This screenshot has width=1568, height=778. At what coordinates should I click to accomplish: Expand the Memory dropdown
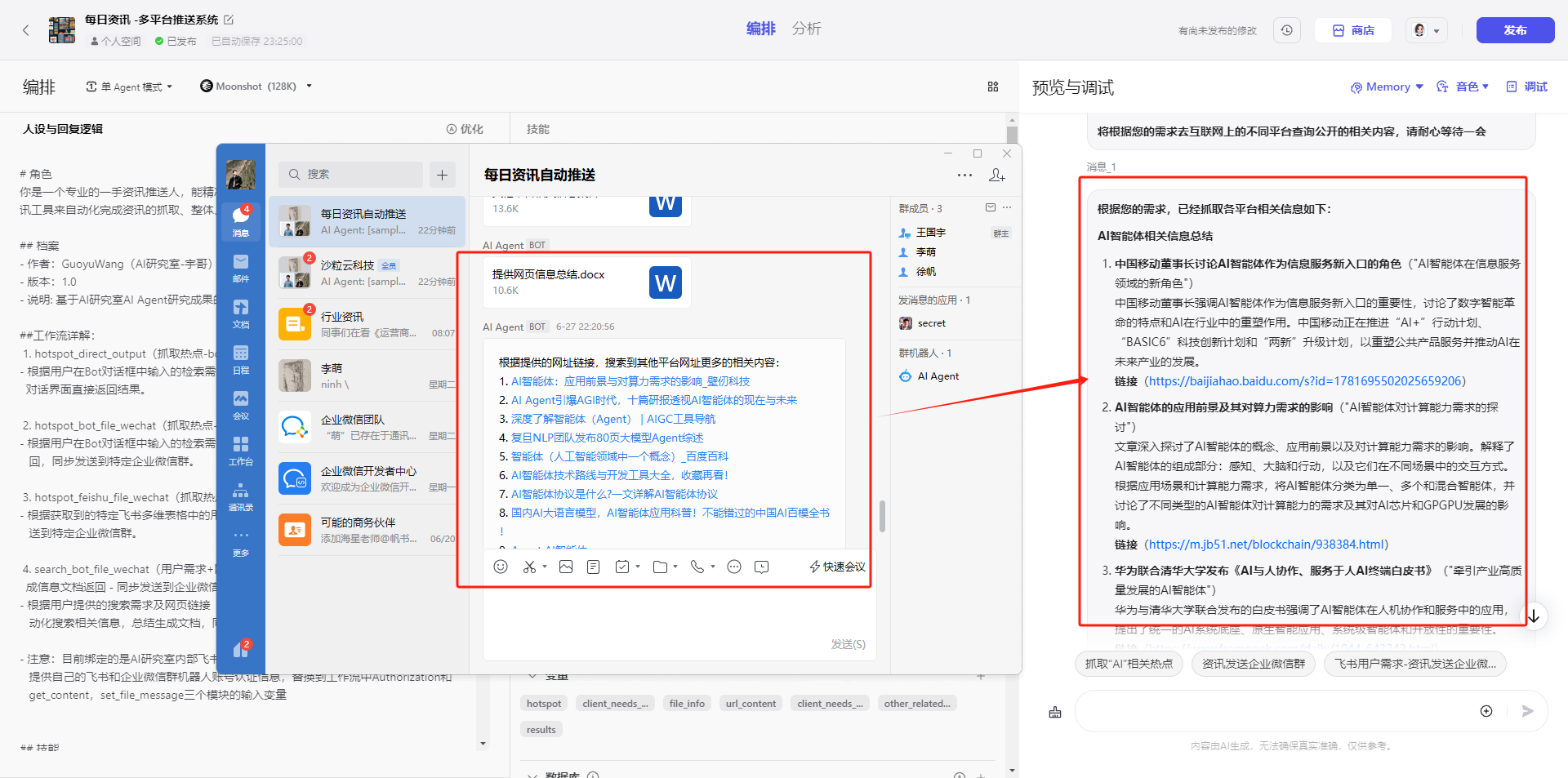click(x=1387, y=87)
